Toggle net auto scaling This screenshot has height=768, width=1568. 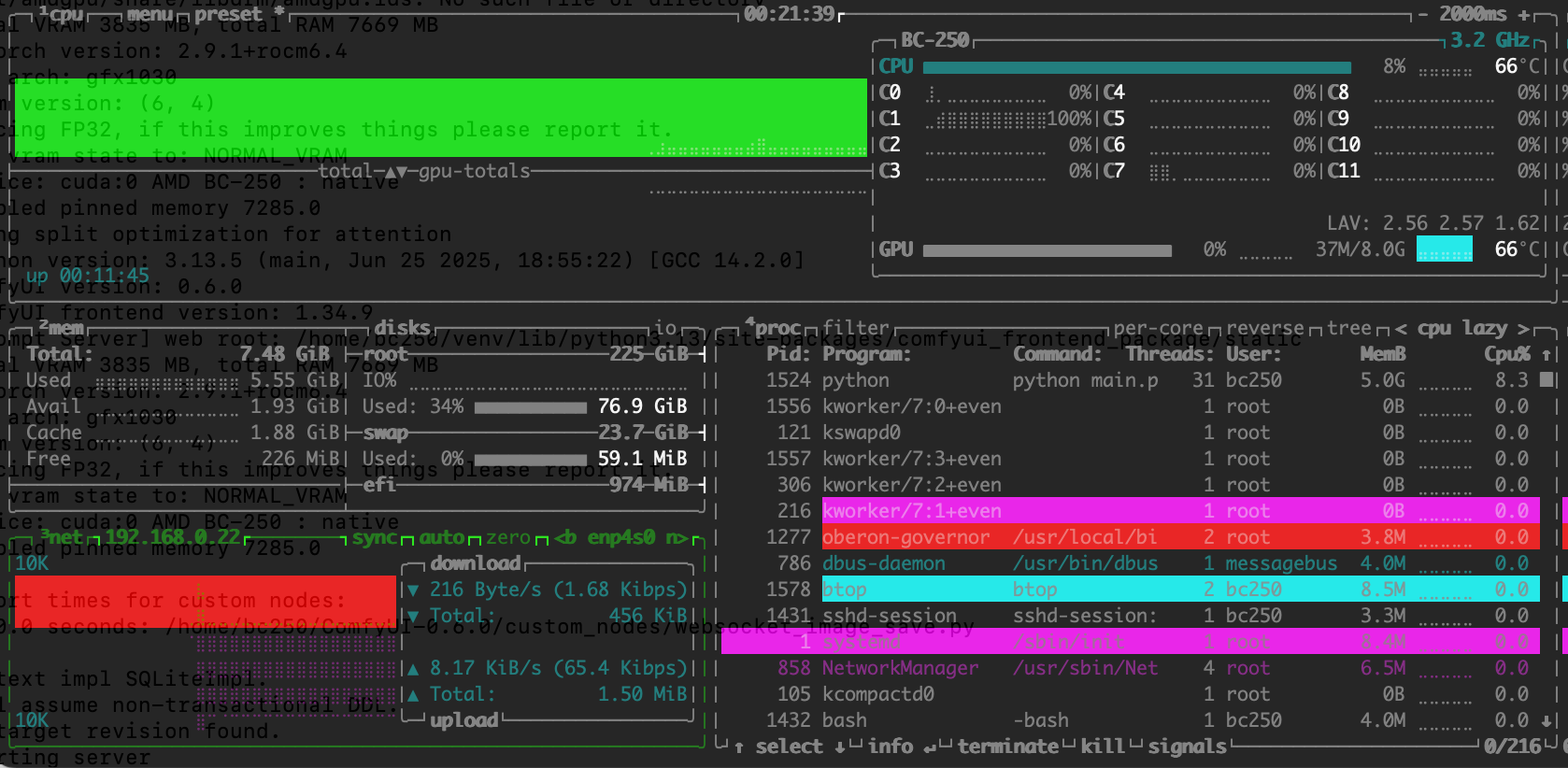[x=442, y=537]
